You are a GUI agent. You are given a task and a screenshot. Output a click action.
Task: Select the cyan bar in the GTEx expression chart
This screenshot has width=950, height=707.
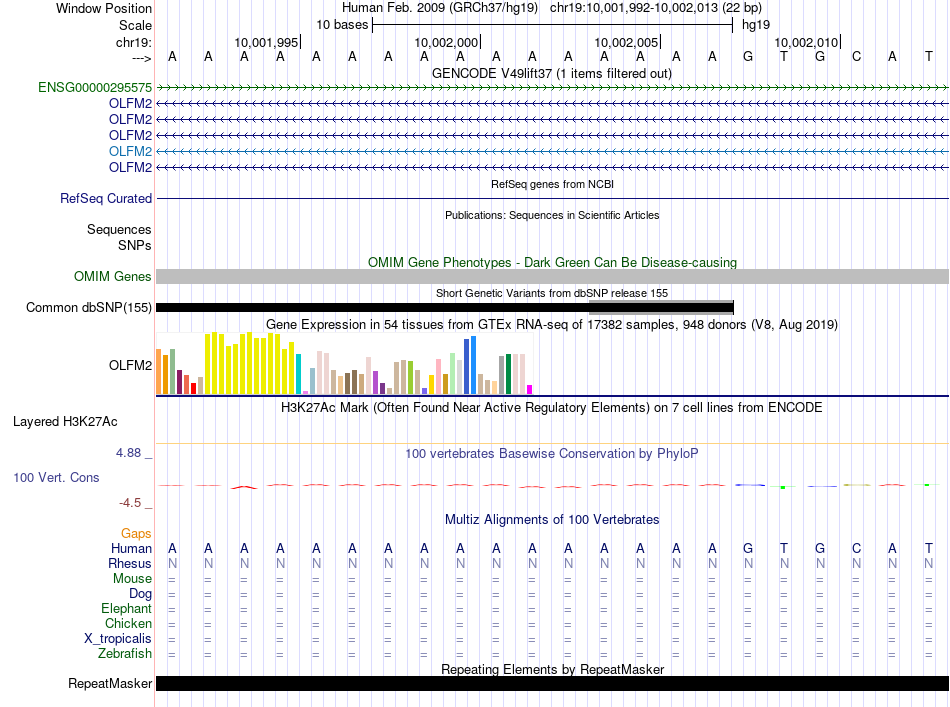pyautogui.click(x=299, y=374)
